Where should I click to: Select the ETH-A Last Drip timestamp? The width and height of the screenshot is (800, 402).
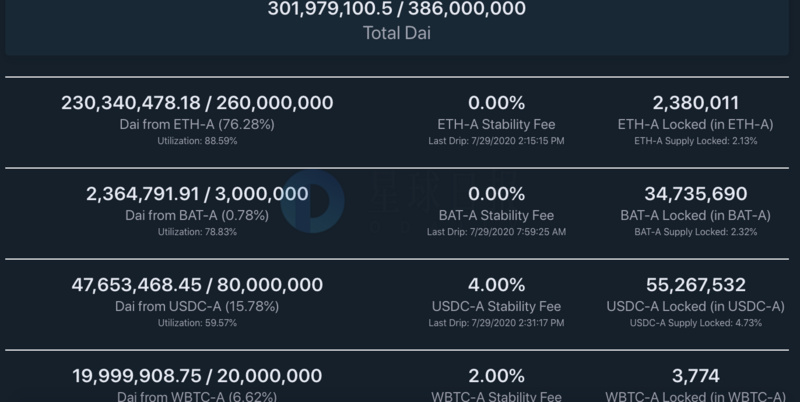click(x=496, y=141)
